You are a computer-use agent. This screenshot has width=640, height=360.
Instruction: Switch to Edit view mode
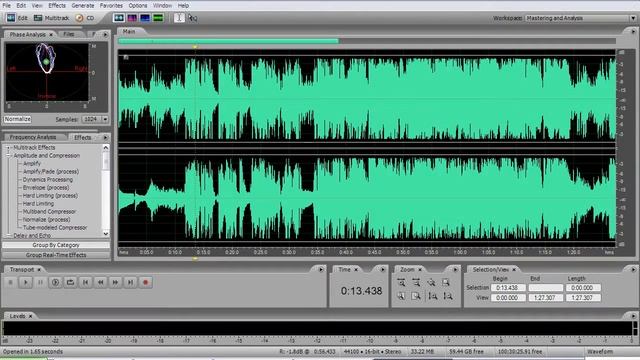(x=17, y=18)
